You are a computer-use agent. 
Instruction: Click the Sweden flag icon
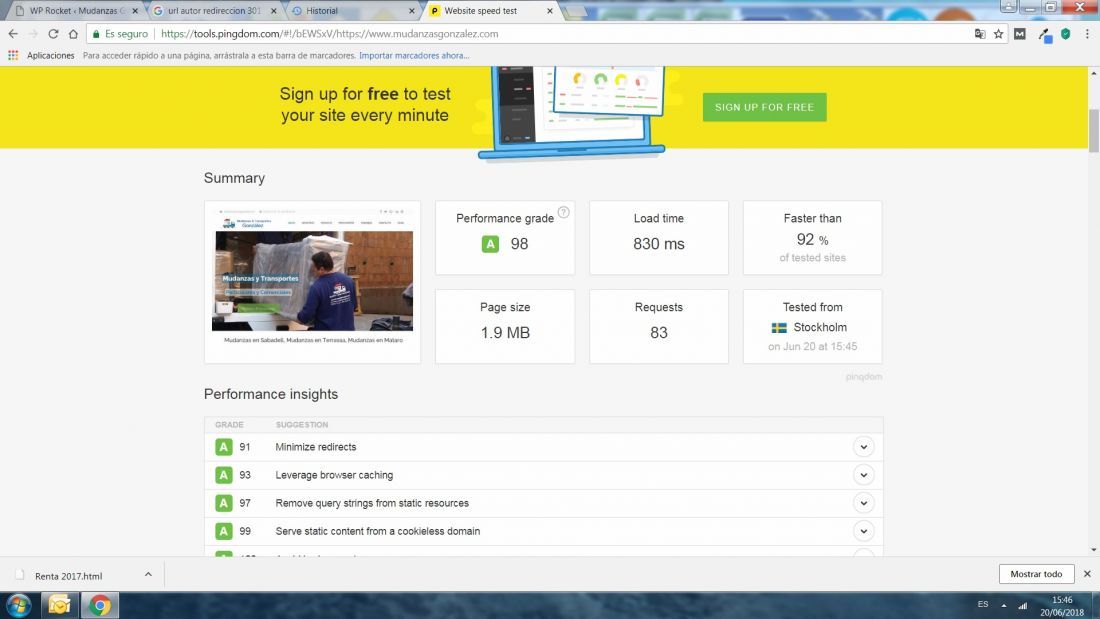(x=779, y=328)
